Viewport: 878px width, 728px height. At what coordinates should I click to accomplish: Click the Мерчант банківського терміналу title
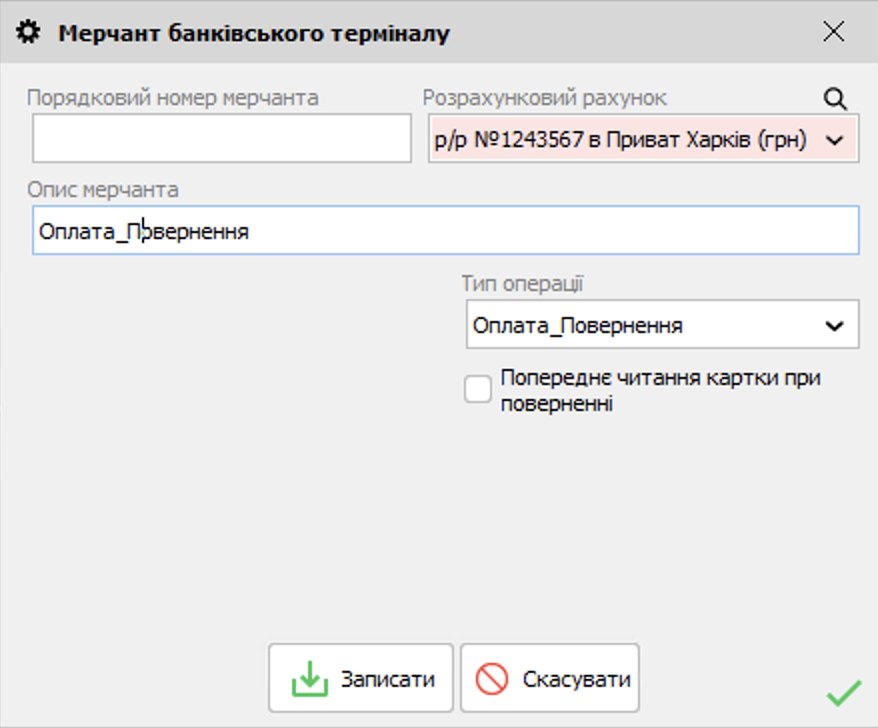[x=254, y=33]
